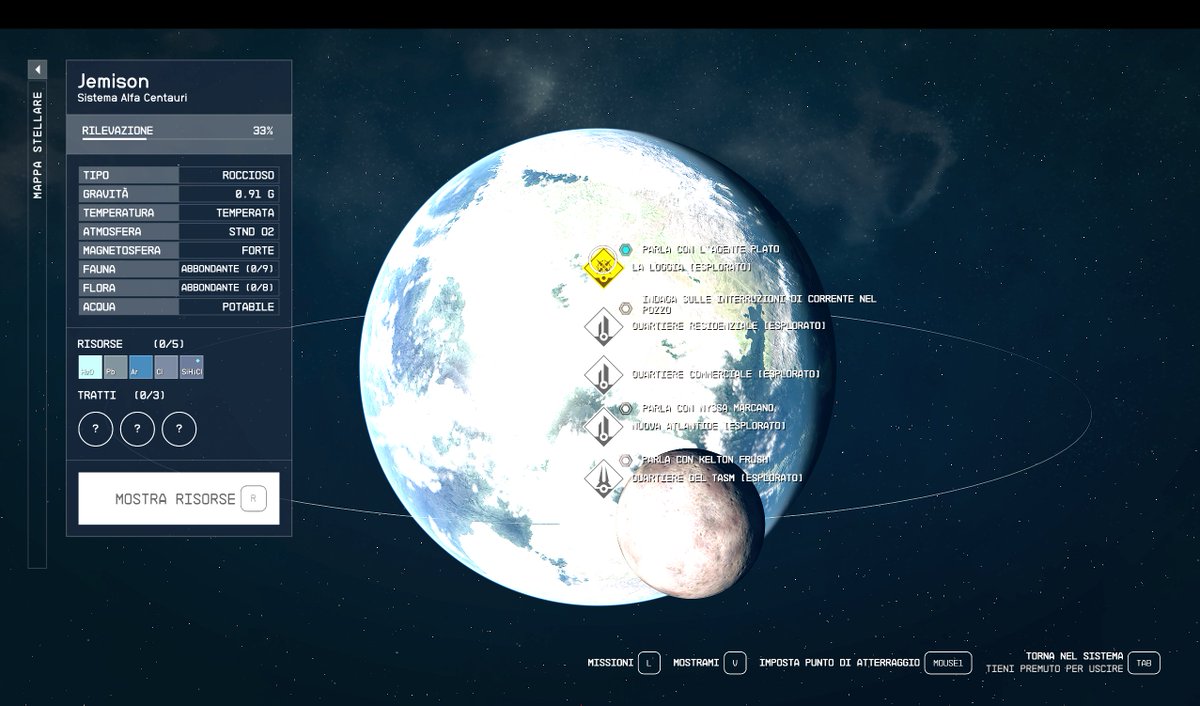The image size is (1200, 706).
Task: Open the Mappa Stellare side tab
Action: click(37, 146)
